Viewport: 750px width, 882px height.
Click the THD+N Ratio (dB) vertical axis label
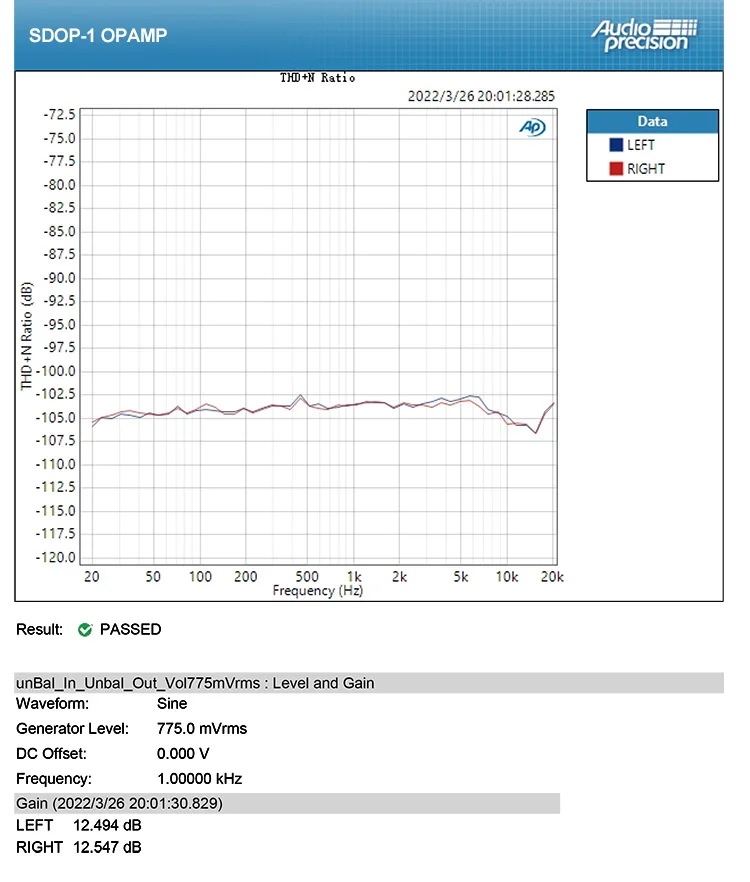click(26, 336)
